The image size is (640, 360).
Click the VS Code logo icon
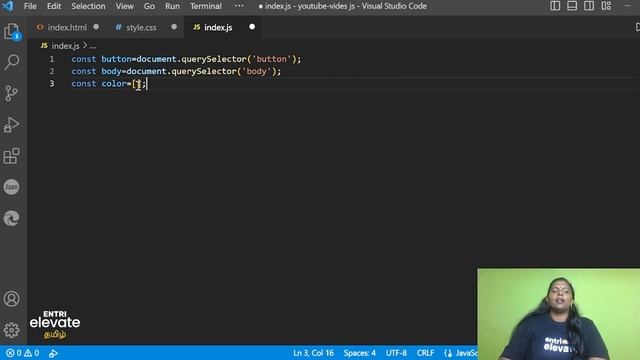[8, 6]
